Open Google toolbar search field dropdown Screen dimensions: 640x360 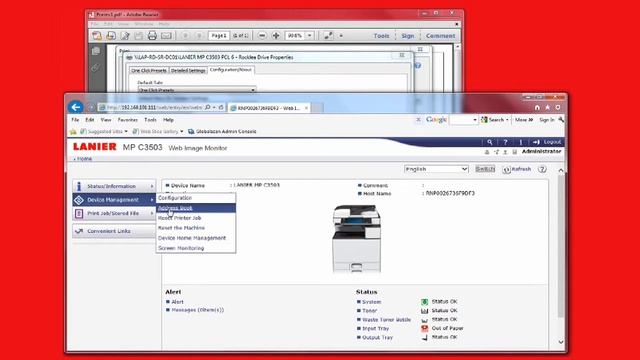[x=475, y=120]
